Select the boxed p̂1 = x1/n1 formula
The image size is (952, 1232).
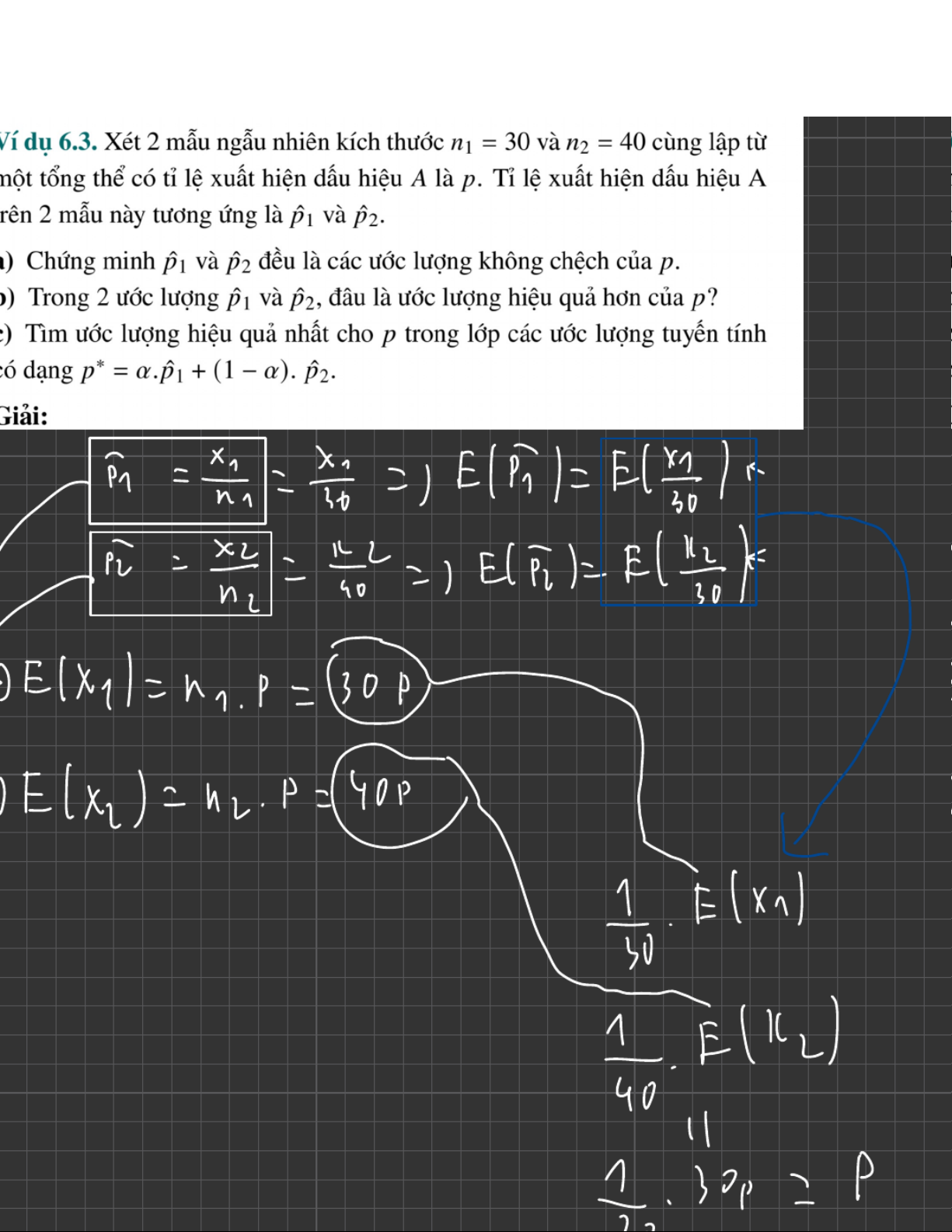[x=177, y=480]
